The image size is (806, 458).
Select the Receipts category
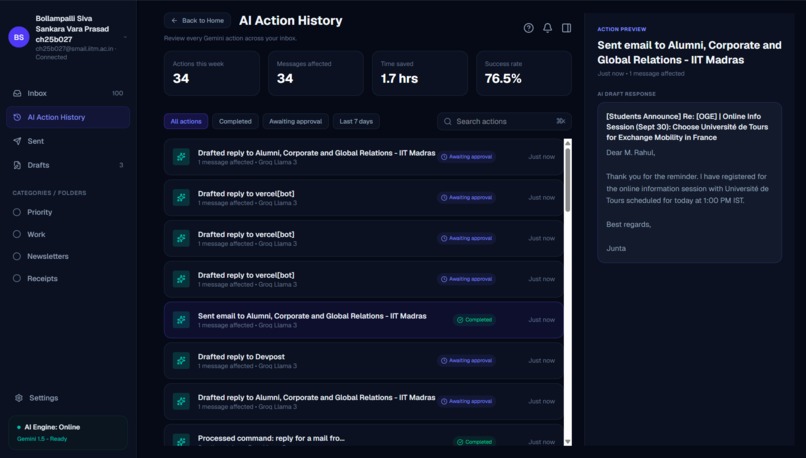pos(68,278)
